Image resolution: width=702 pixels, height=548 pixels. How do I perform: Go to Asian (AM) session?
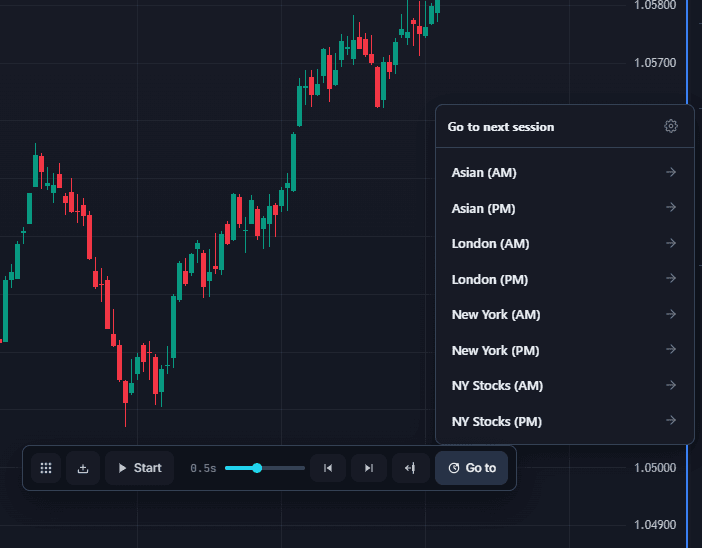tap(565, 172)
